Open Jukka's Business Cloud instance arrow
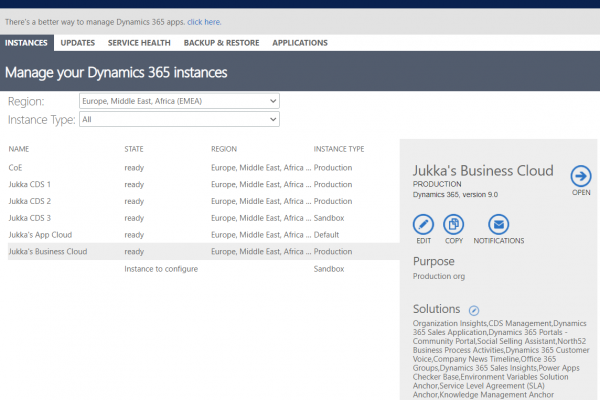This screenshot has height=400, width=600. [580, 176]
